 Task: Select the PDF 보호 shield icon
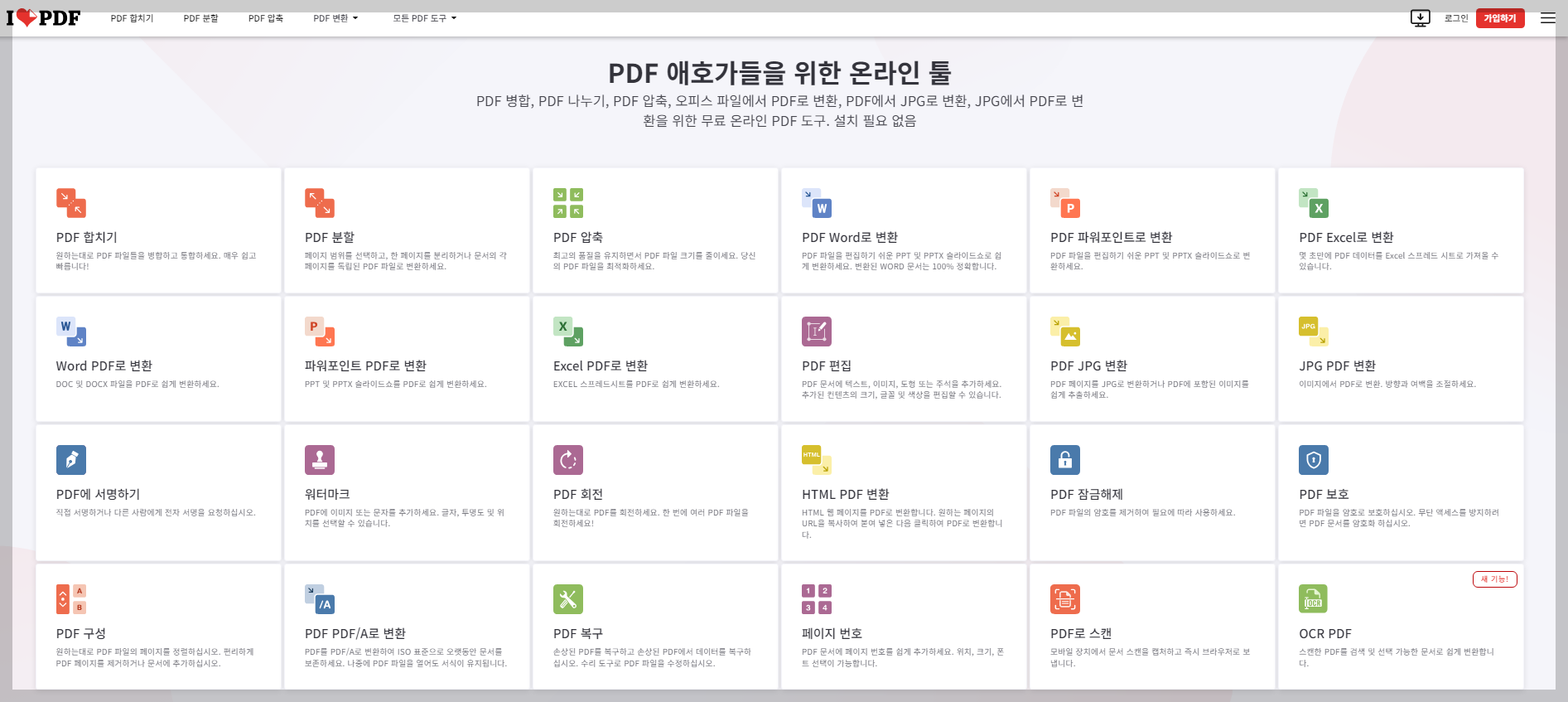(x=1314, y=460)
